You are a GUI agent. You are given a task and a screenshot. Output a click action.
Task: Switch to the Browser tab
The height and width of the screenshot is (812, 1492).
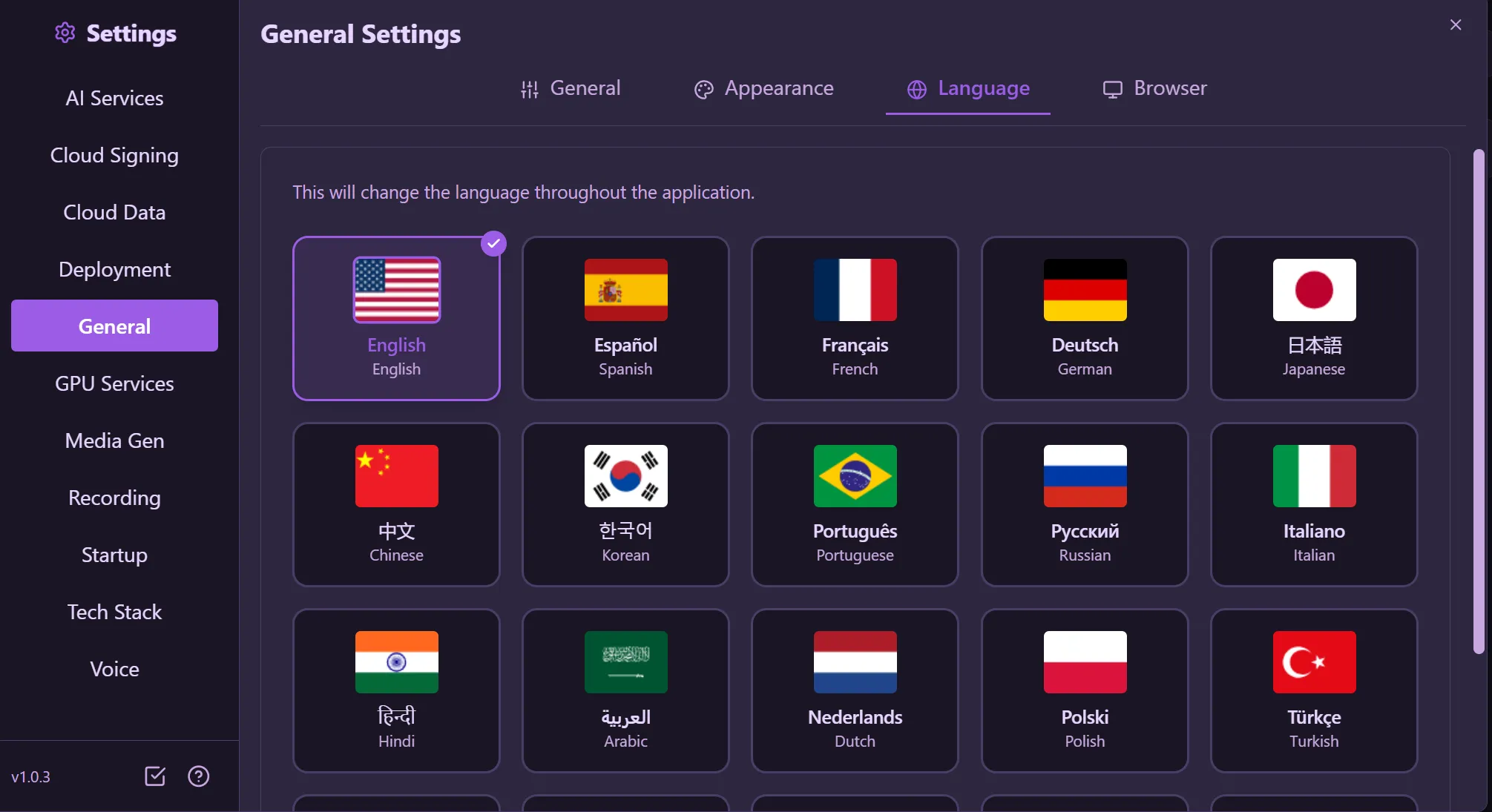1154,89
